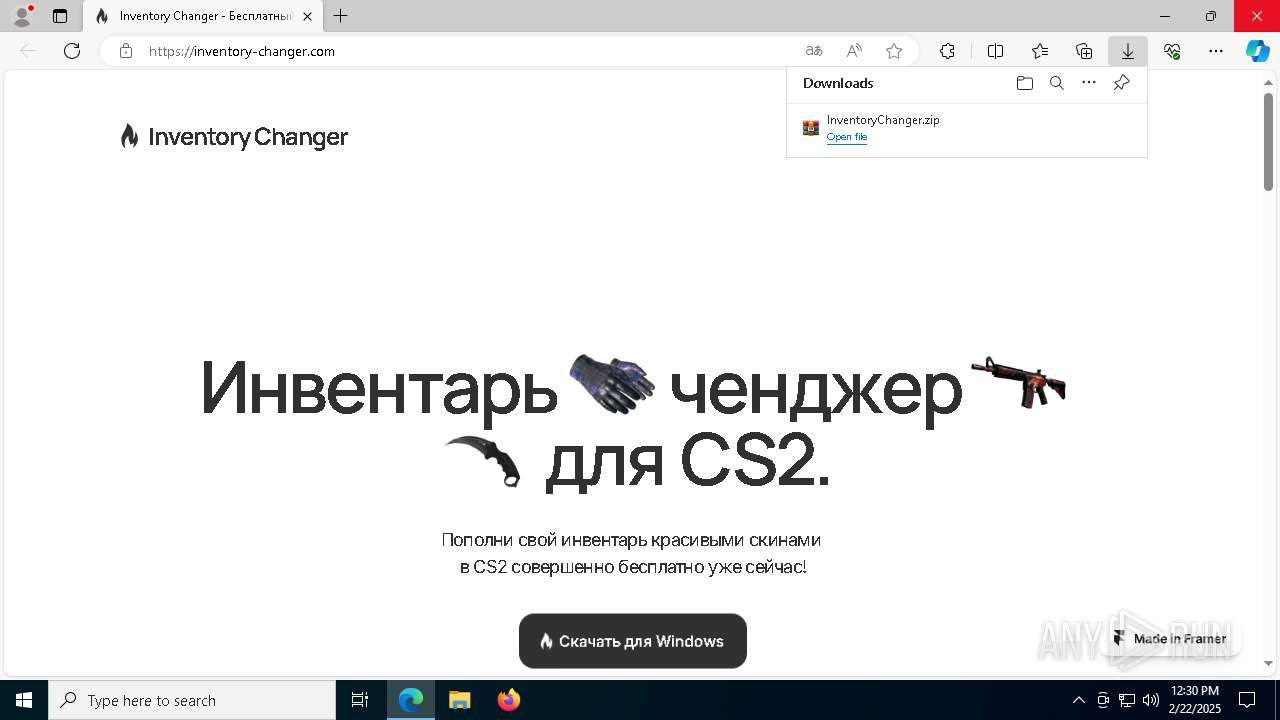Screen dimensions: 1280x720
Task: Open Browser essentials heart icon
Action: coord(1172,51)
